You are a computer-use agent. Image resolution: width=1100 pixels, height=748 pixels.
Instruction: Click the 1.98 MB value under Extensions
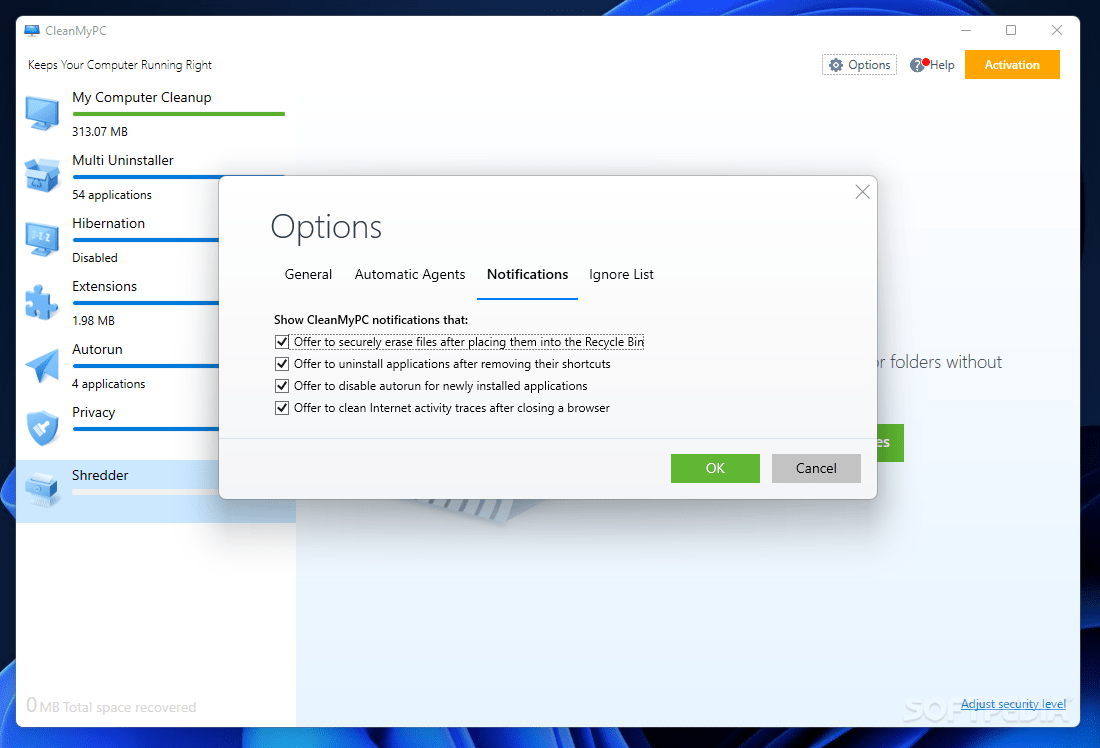93,321
